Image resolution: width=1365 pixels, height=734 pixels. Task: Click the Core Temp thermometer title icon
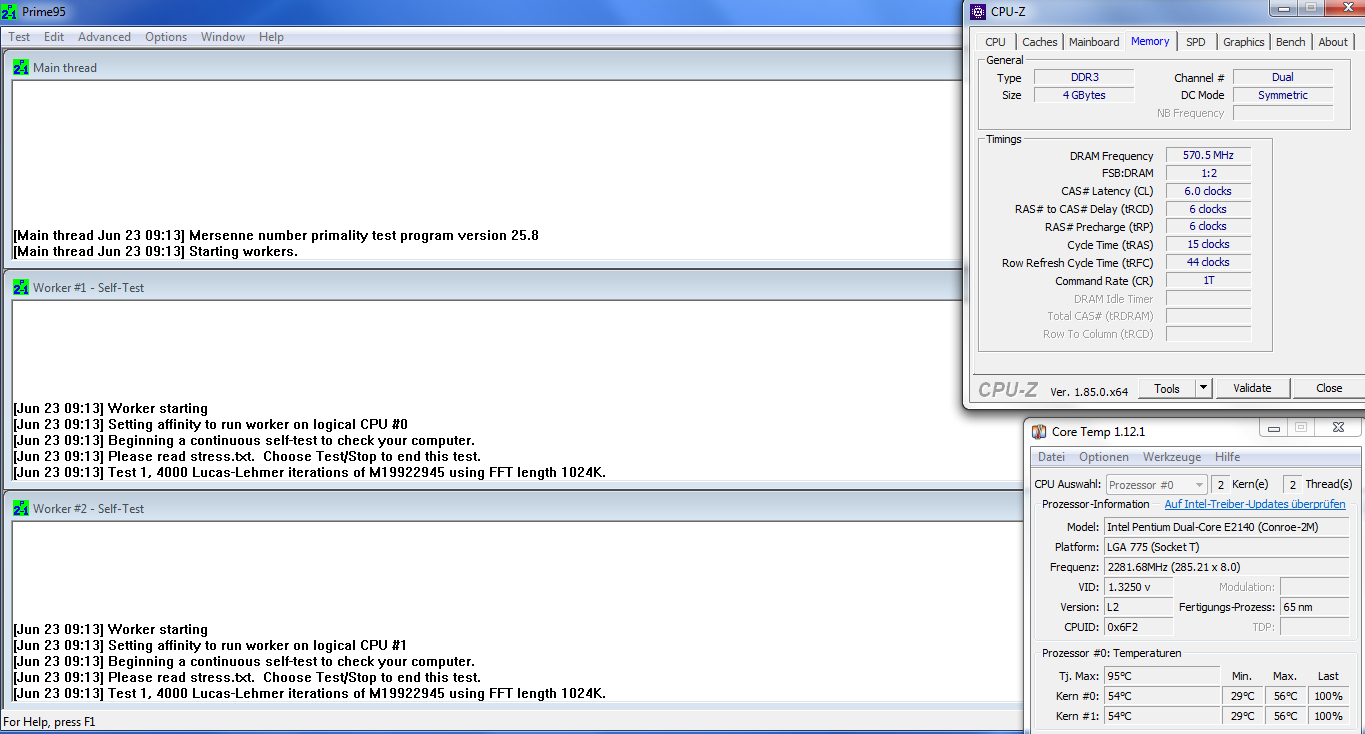point(1039,432)
